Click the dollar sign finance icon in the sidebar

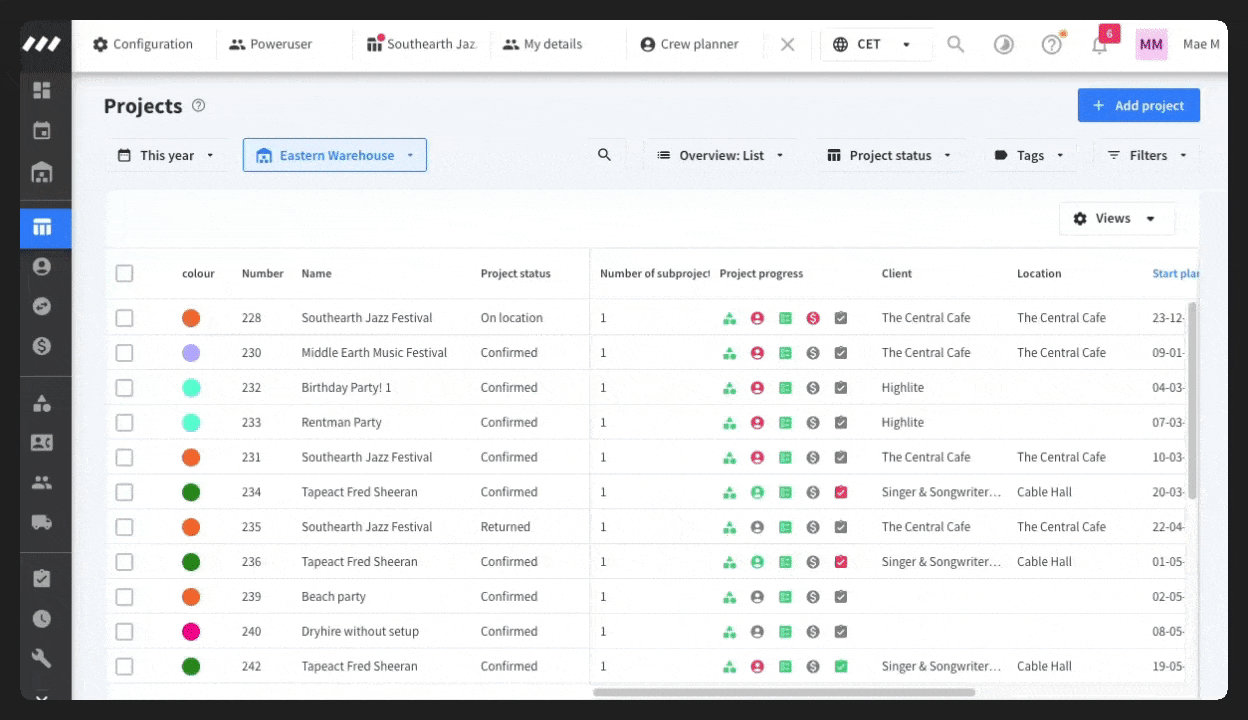coord(42,346)
